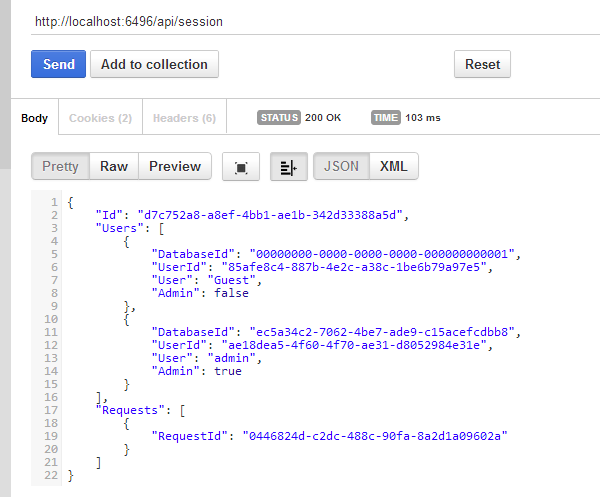Open the Headers (6) tab
This screenshot has width=600, height=497.
click(184, 118)
